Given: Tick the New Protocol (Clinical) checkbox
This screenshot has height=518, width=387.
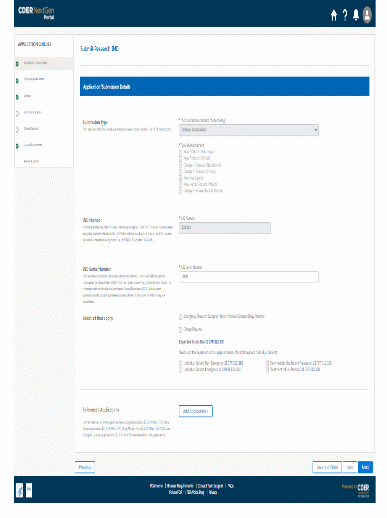Looking at the screenshot, I should [x=180, y=158].
